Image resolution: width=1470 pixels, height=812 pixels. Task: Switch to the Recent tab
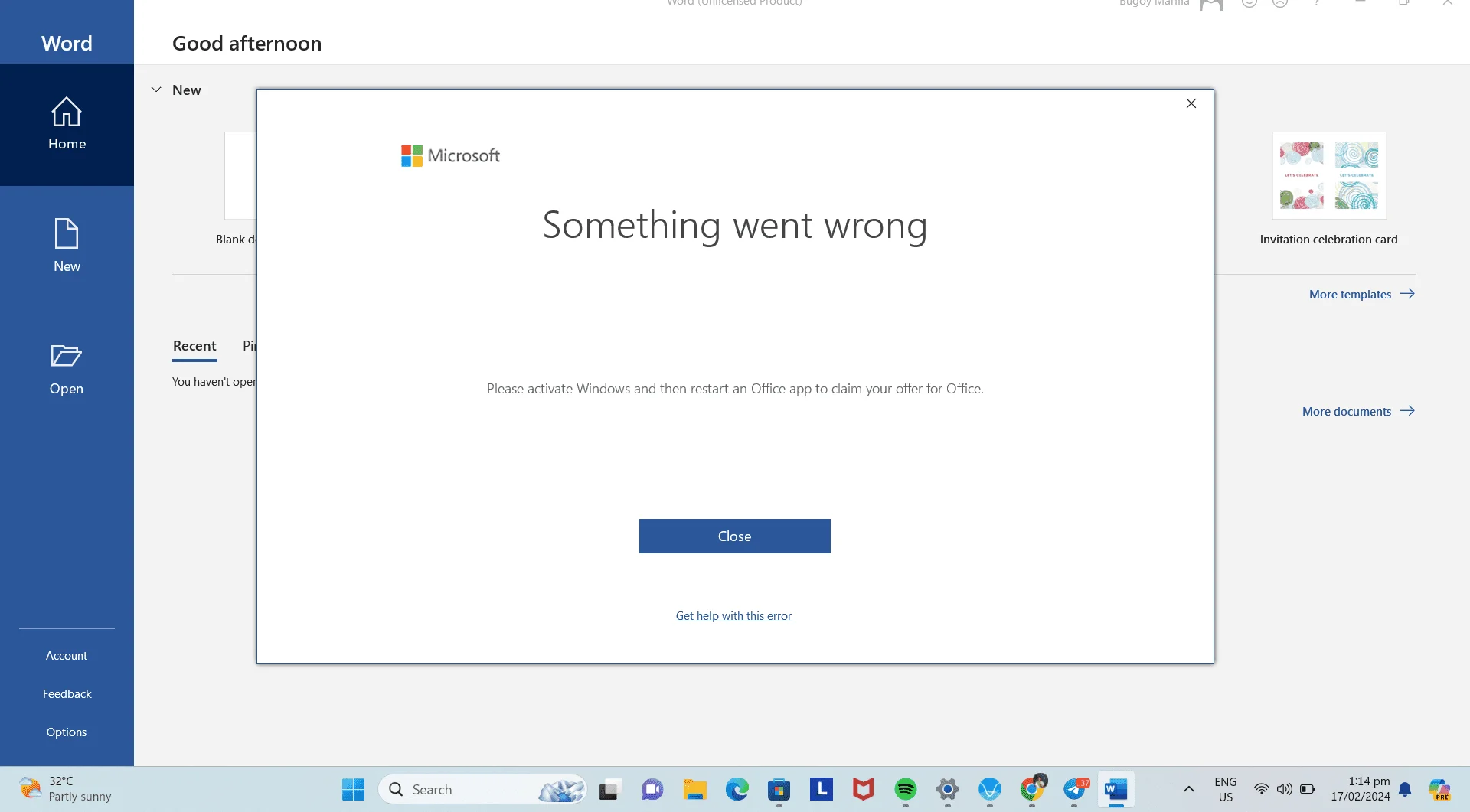click(x=194, y=346)
